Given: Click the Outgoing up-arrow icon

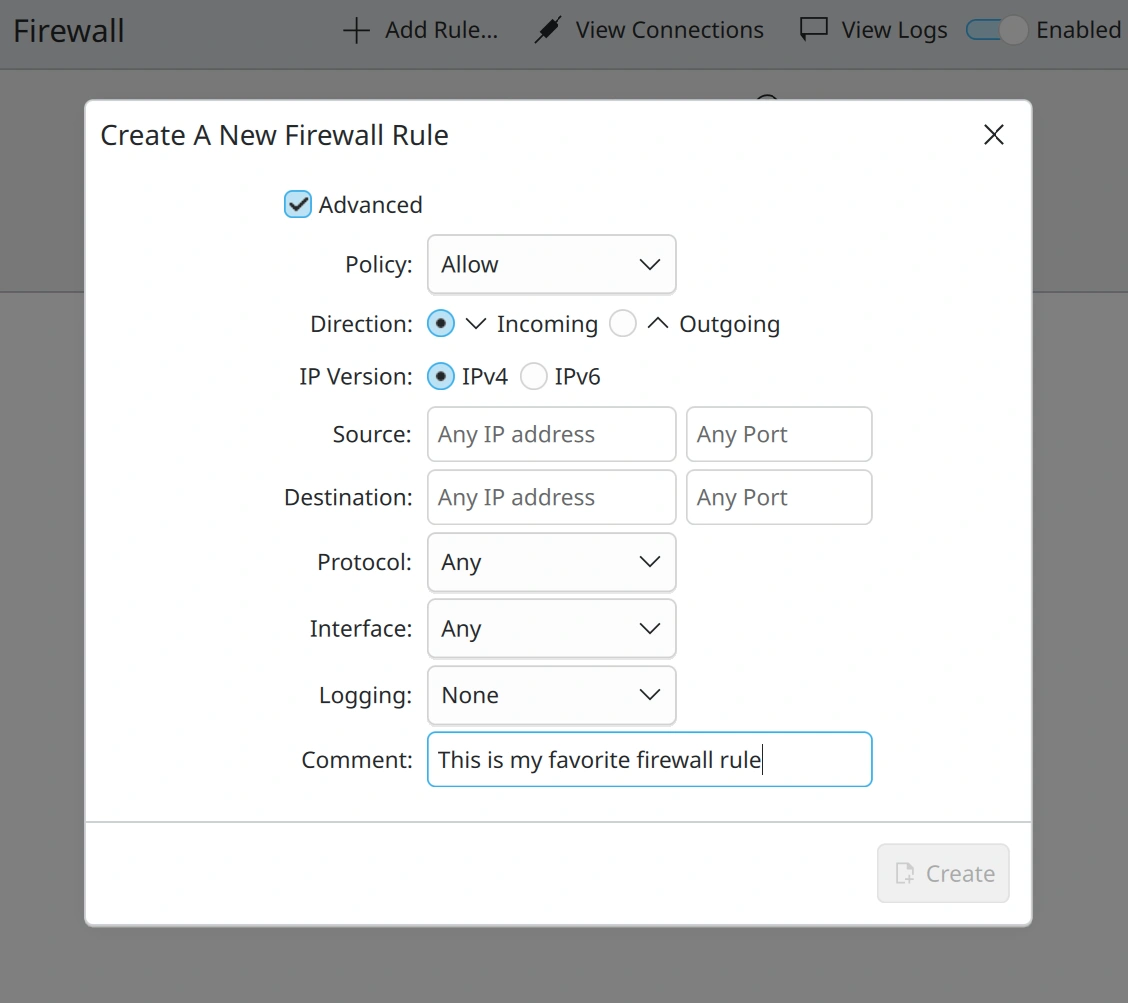Looking at the screenshot, I should coord(658,324).
